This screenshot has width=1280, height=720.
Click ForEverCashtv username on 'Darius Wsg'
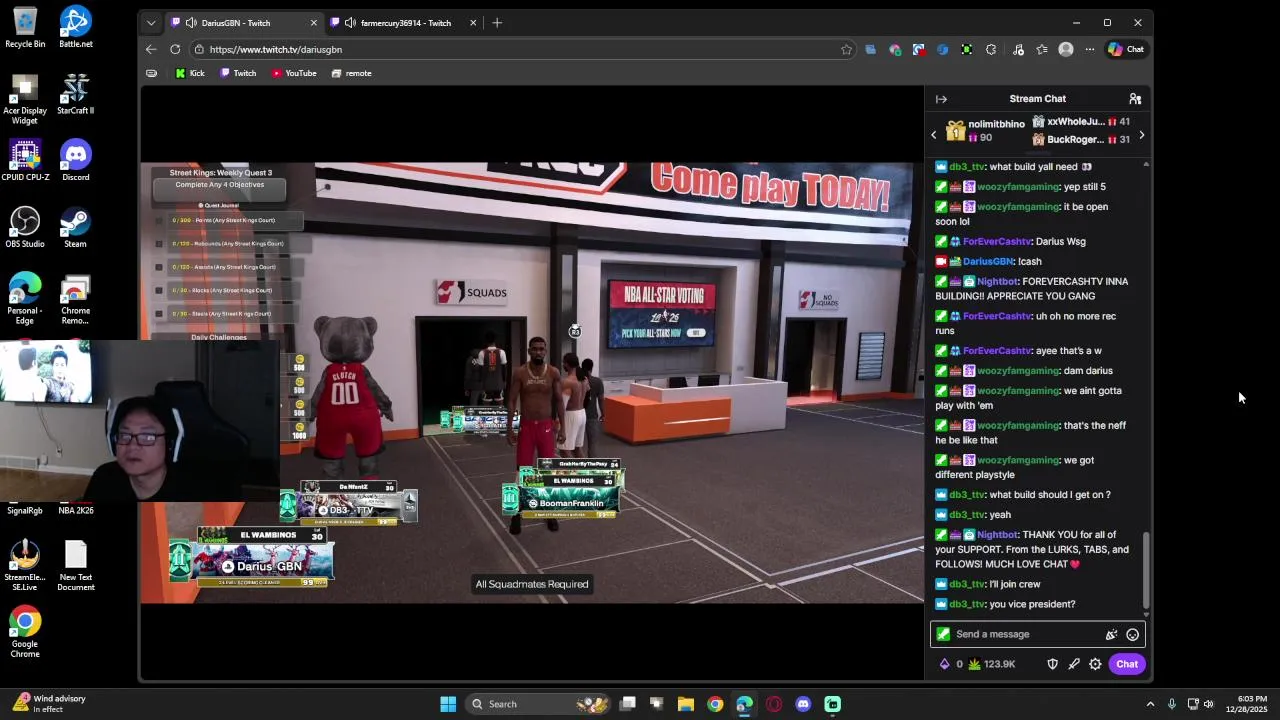tap(997, 241)
